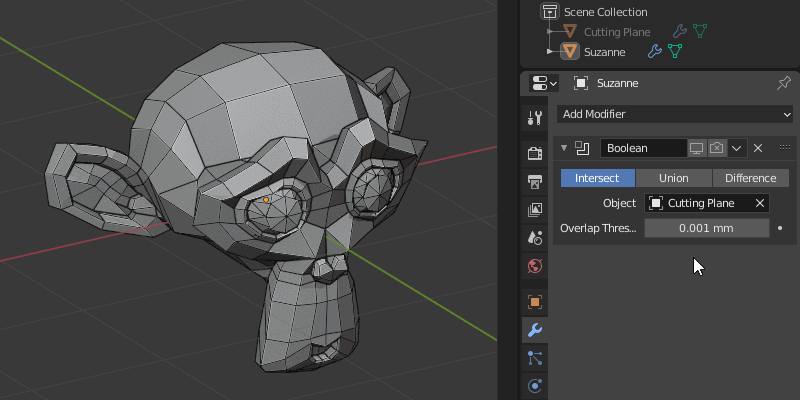Select Scene Collection in the outliner

(606, 12)
